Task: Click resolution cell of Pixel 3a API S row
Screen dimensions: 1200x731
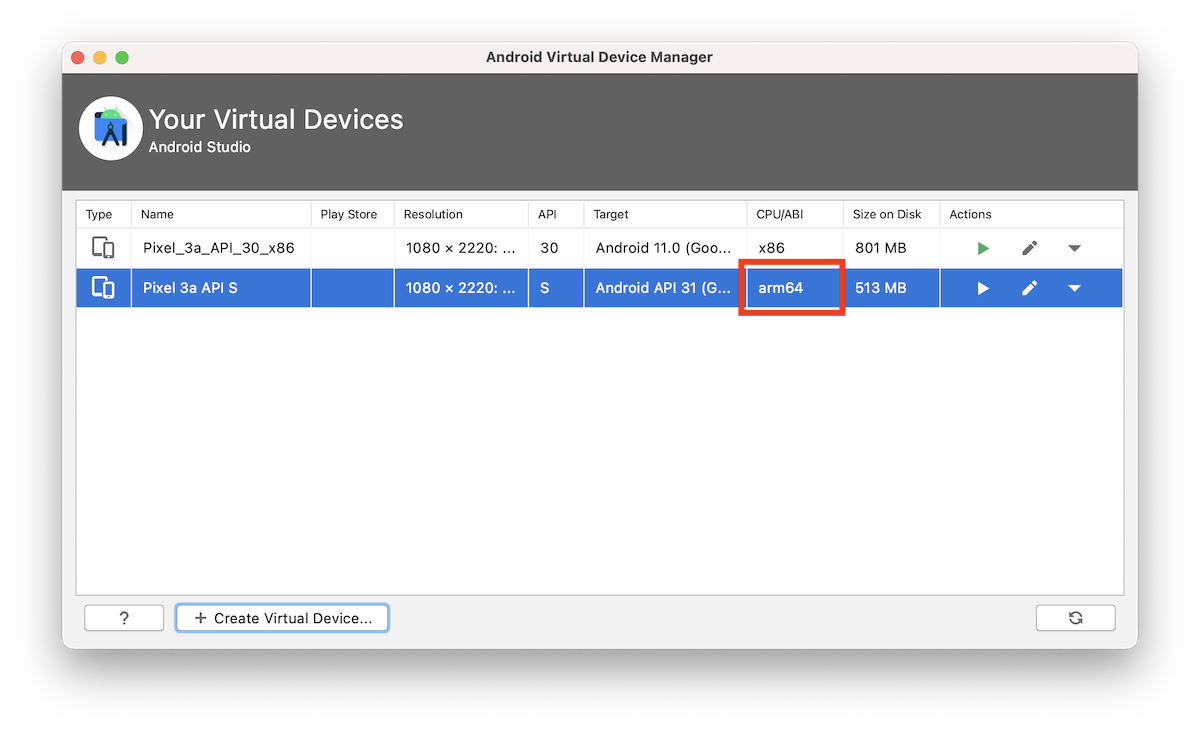Action: click(461, 288)
